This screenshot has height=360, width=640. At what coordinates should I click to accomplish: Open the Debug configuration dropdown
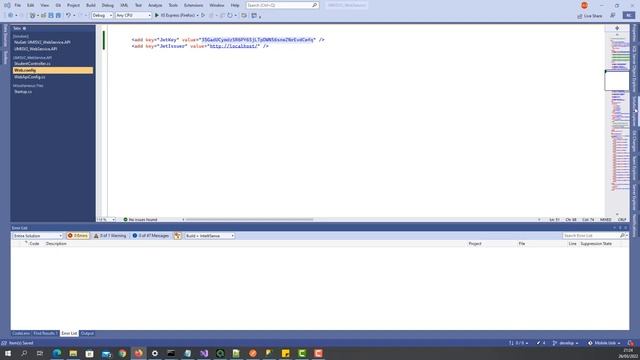coord(102,15)
